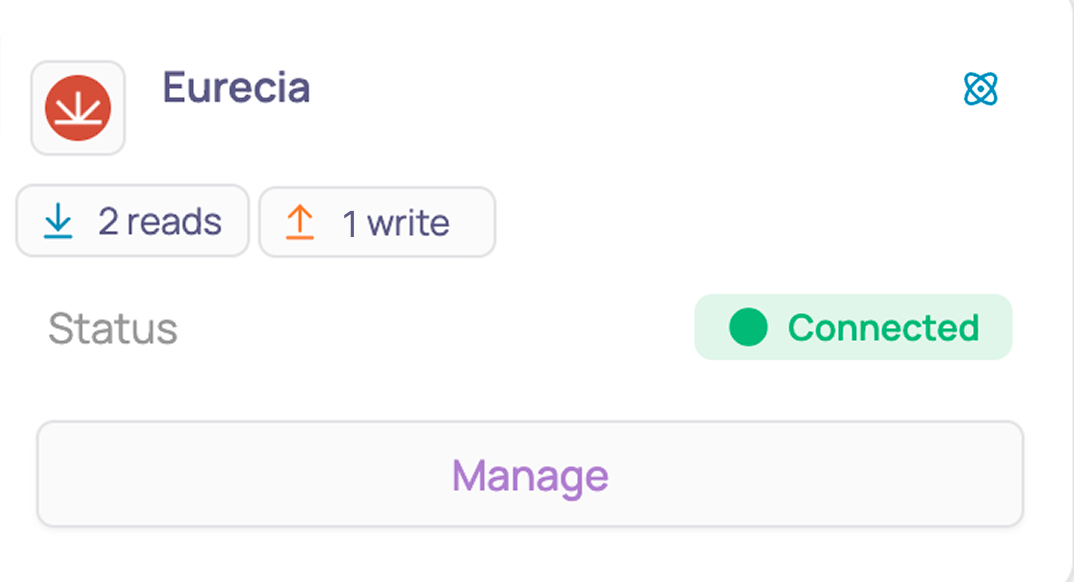Screen dimensions: 1074x582
Task: Open the 1 write badge
Action: [x=377, y=223]
